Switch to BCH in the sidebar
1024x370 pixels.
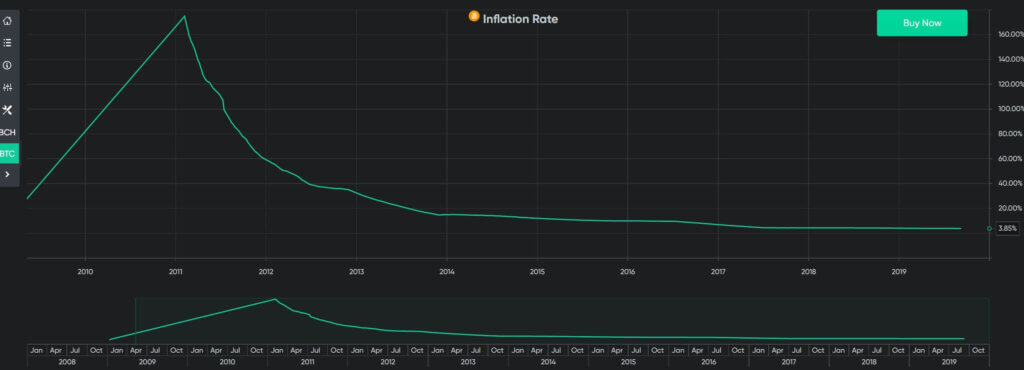pos(8,132)
